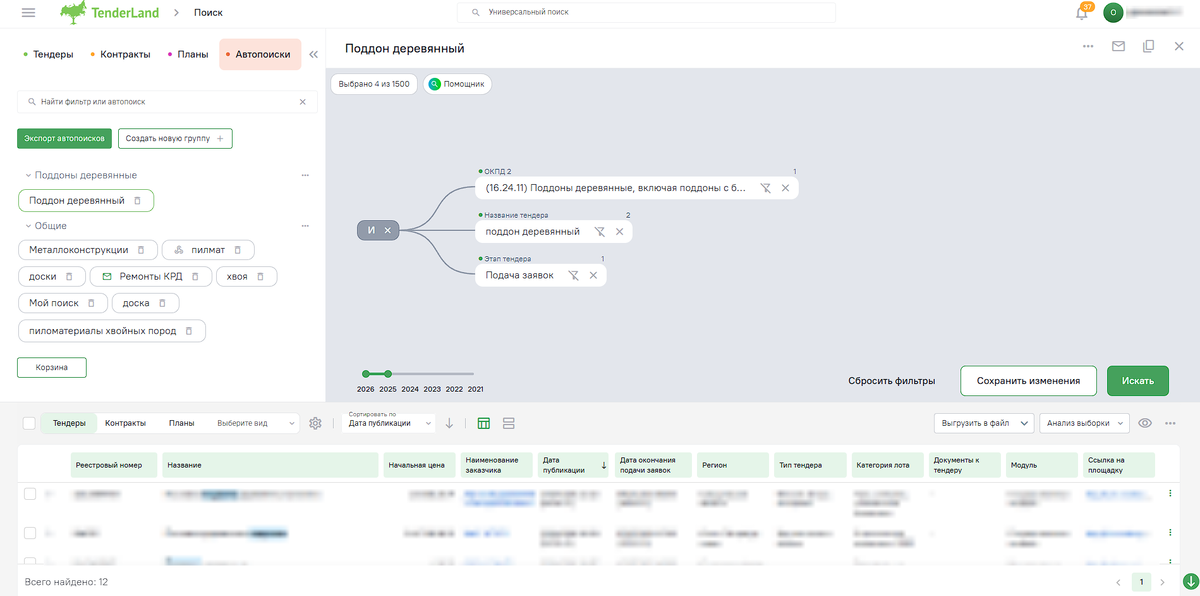Click the hamburger menu icon
This screenshot has height=596, width=1200.
(x=28, y=13)
